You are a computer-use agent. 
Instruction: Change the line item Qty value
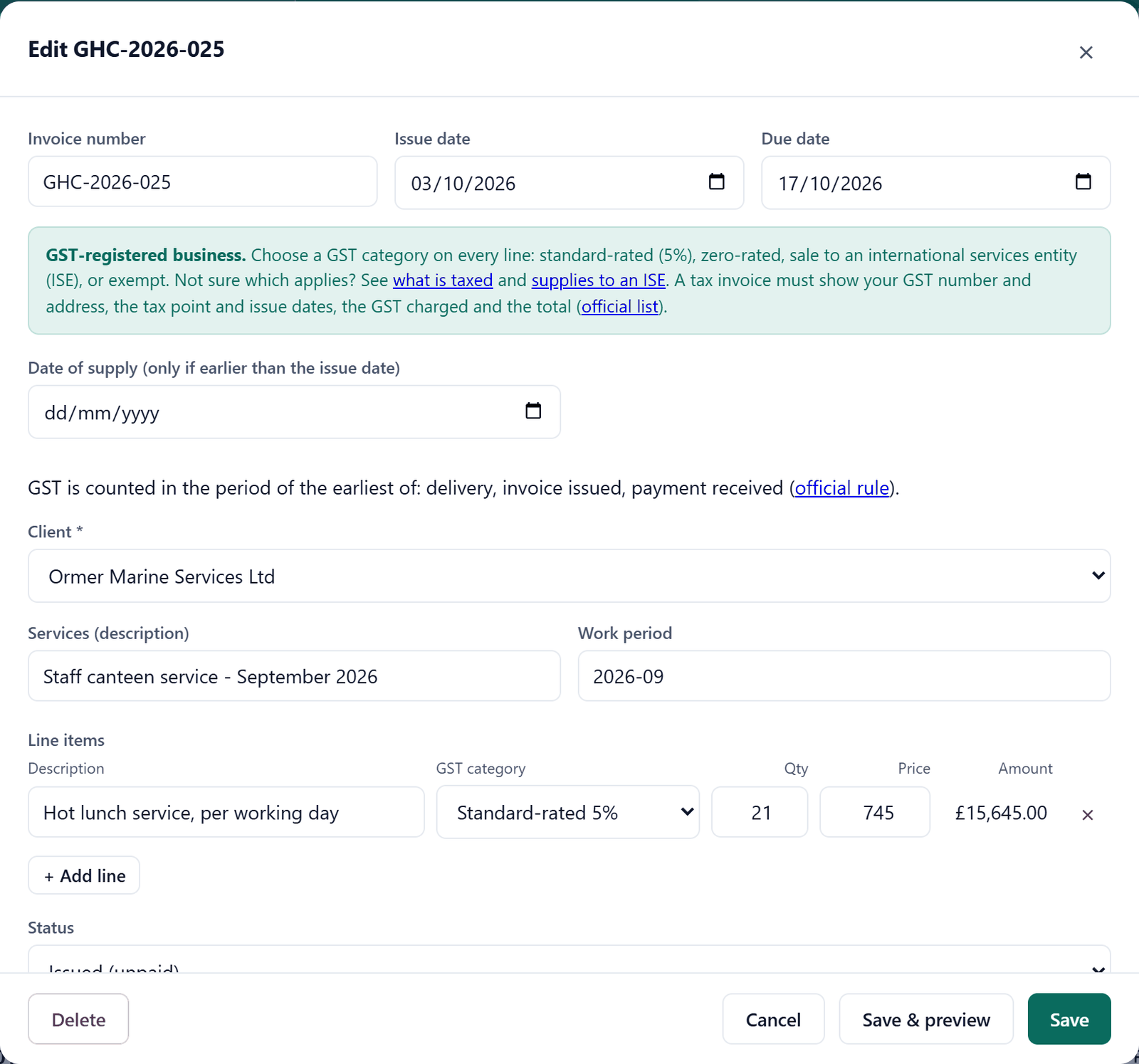pos(760,812)
